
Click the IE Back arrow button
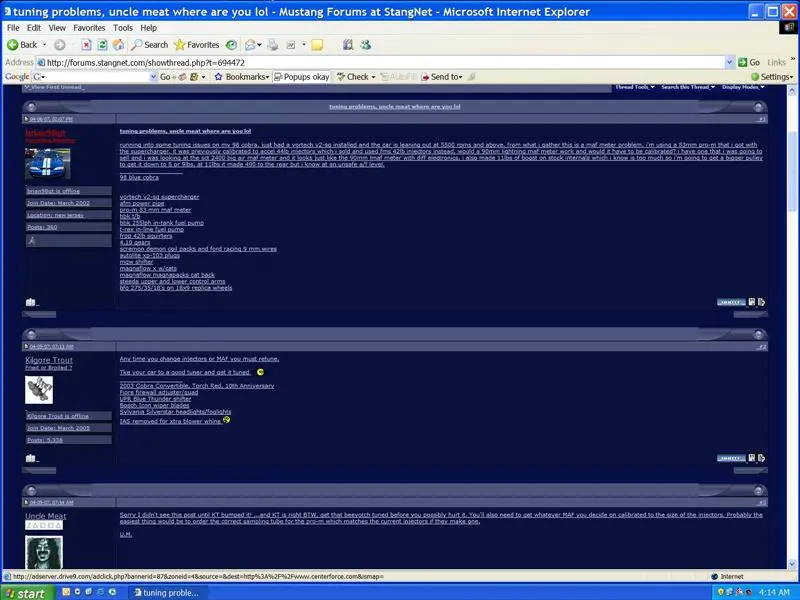point(22,45)
